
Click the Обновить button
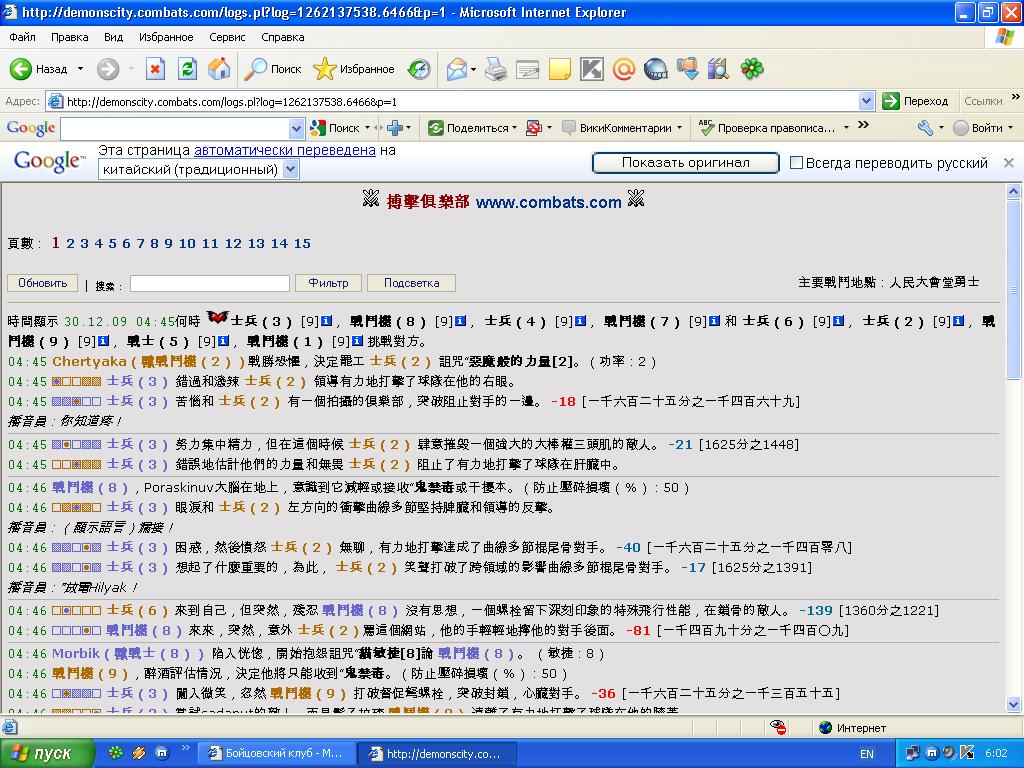[x=42, y=283]
